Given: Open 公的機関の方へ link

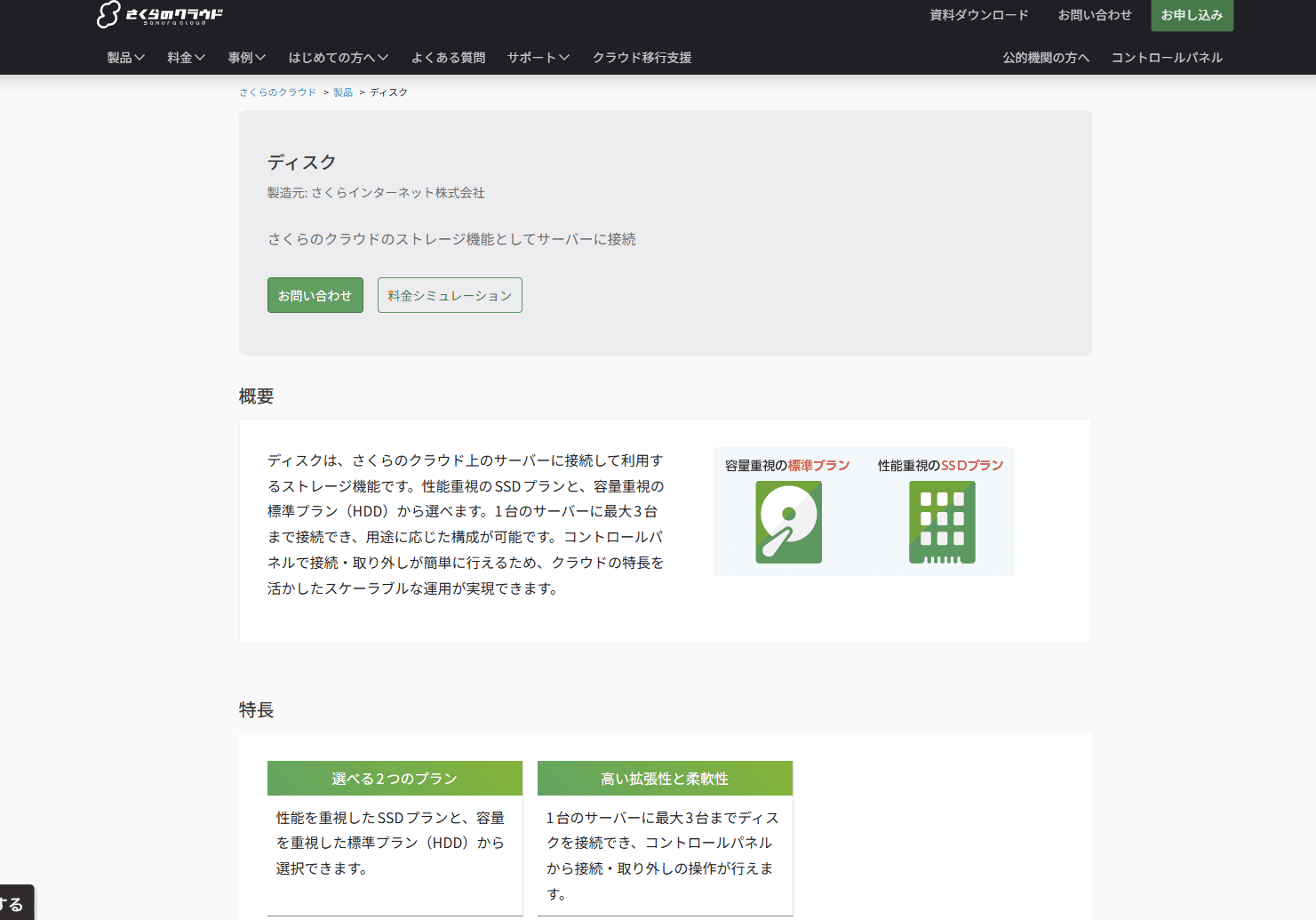Looking at the screenshot, I should point(1046,57).
